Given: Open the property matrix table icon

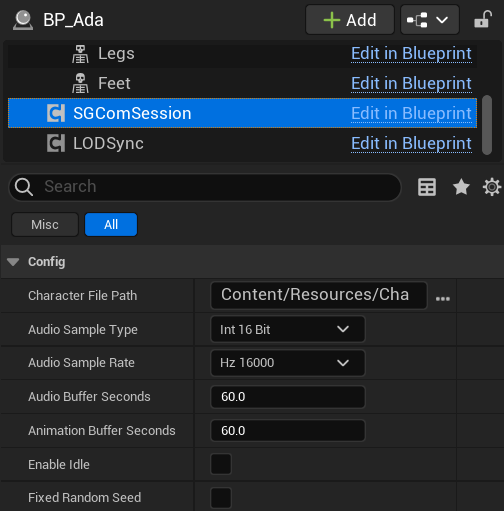Looking at the screenshot, I should pos(427,187).
